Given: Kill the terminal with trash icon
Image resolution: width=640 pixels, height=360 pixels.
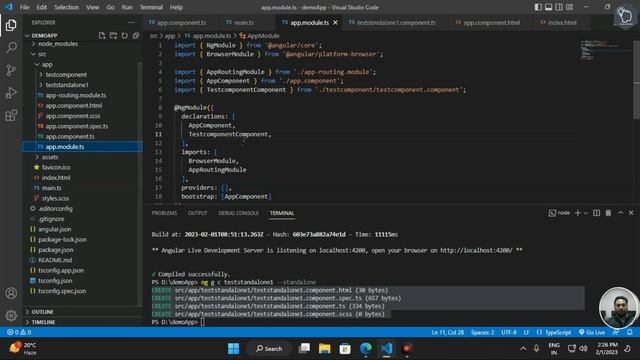Looking at the screenshot, I should (x=608, y=213).
